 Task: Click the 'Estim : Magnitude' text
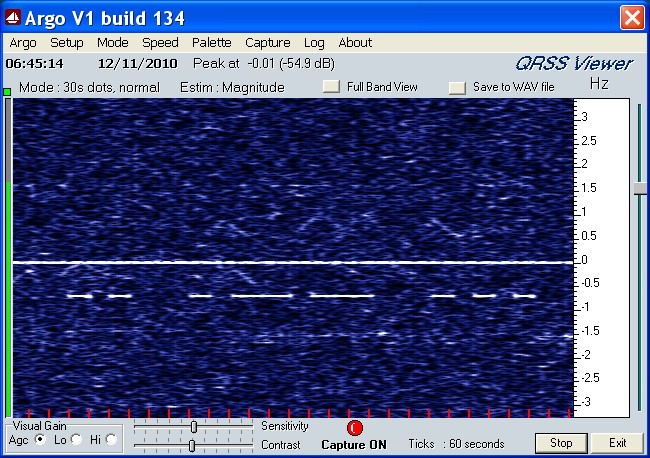coord(232,87)
